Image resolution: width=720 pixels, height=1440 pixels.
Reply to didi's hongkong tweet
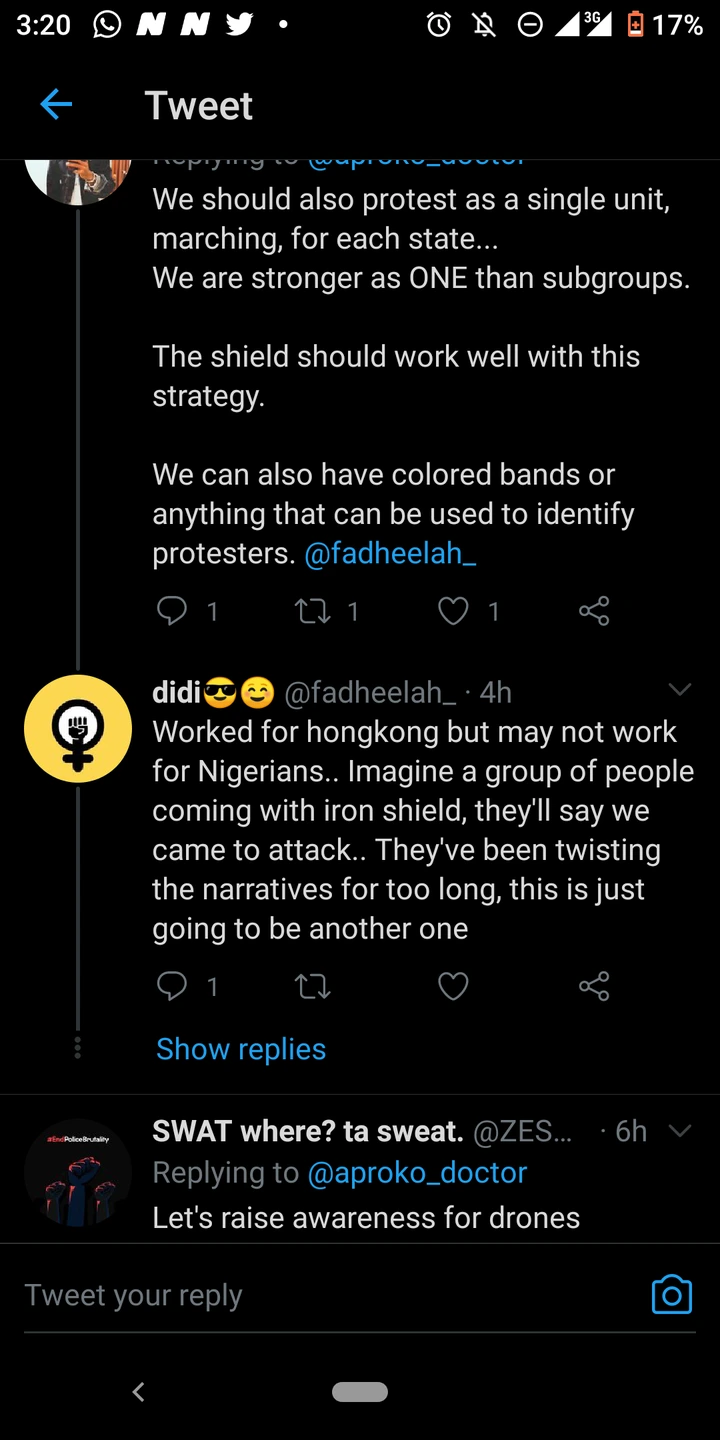click(172, 987)
